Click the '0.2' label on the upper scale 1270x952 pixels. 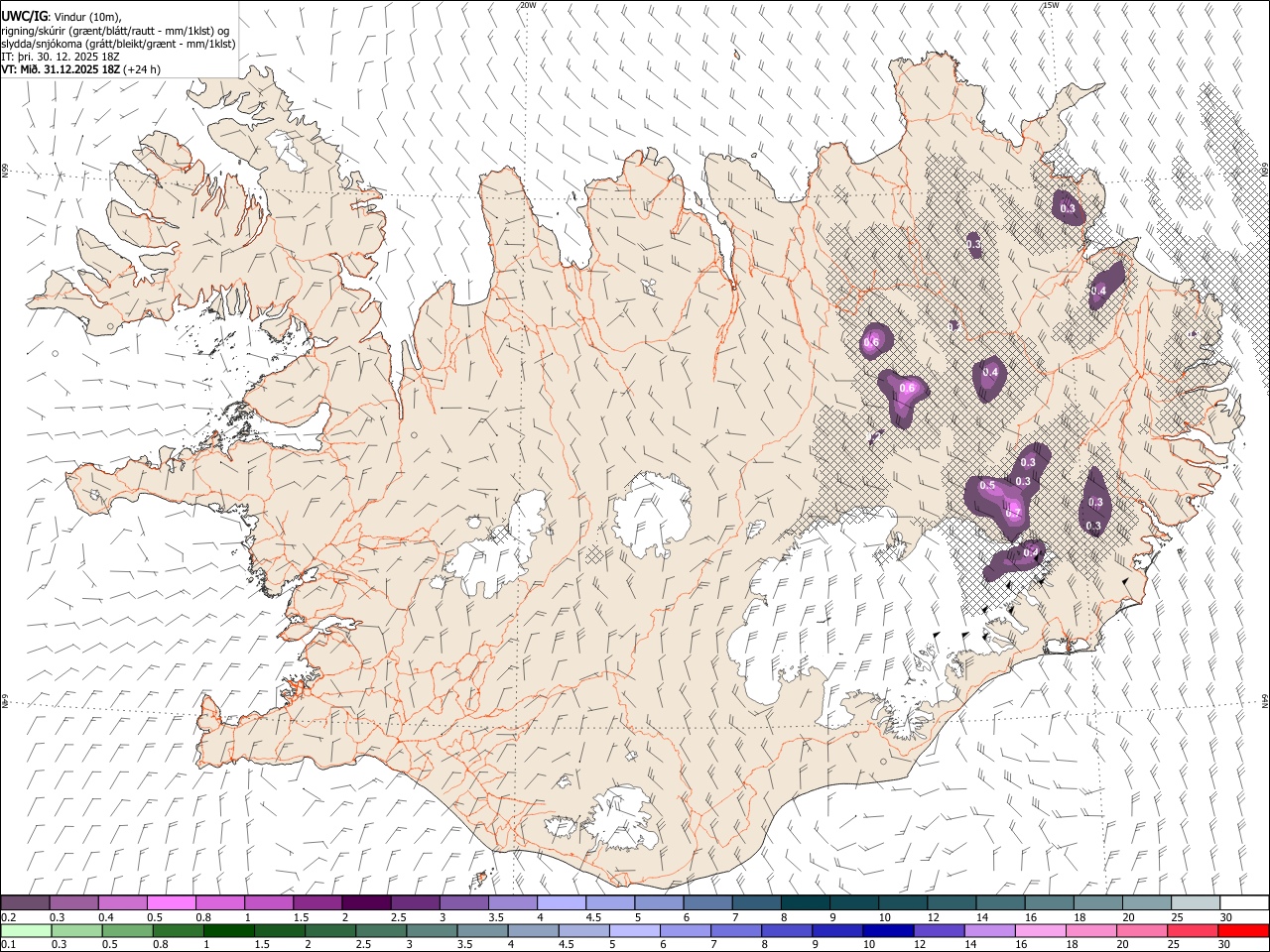pyautogui.click(x=8, y=917)
